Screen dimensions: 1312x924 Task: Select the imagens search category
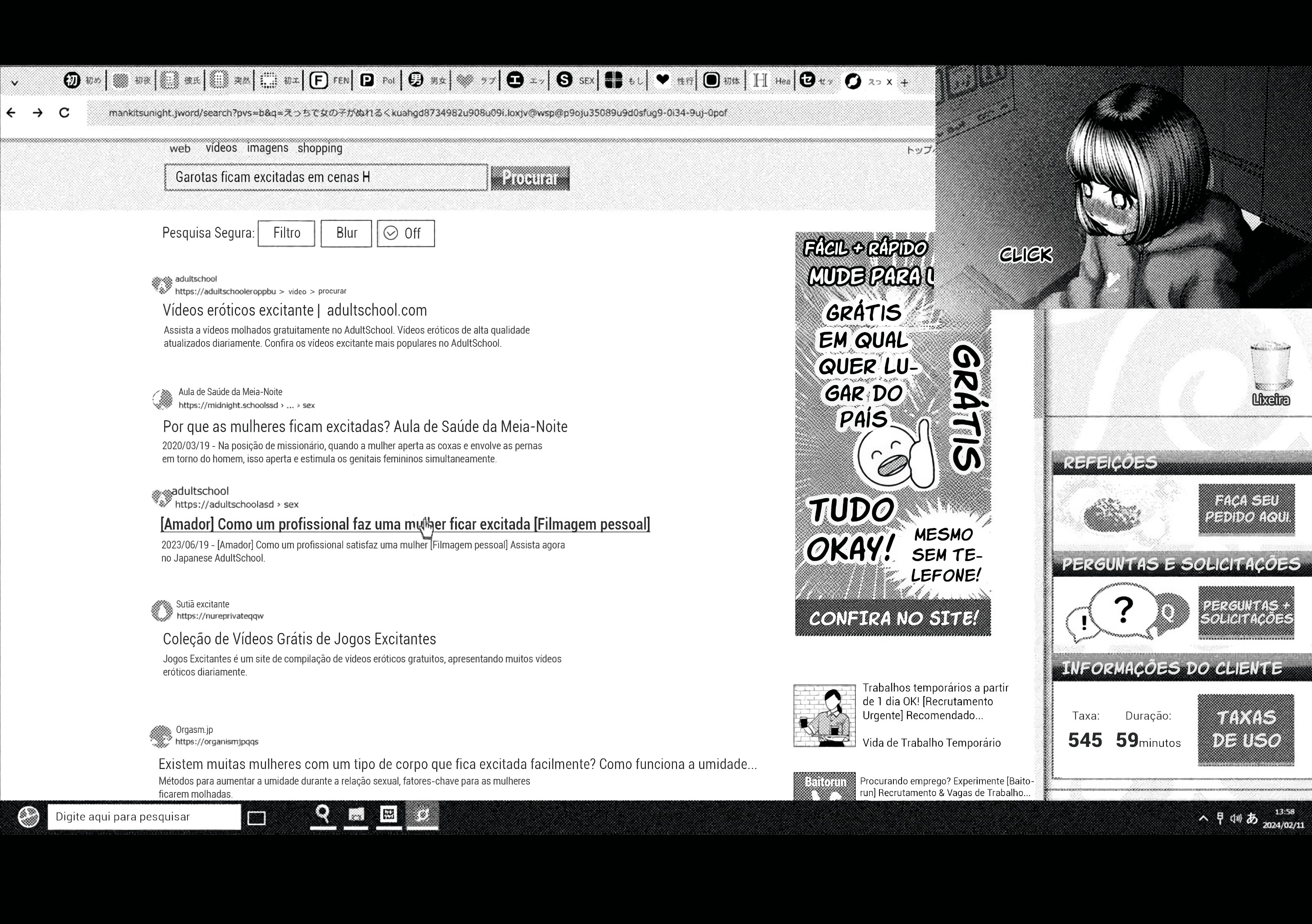267,148
